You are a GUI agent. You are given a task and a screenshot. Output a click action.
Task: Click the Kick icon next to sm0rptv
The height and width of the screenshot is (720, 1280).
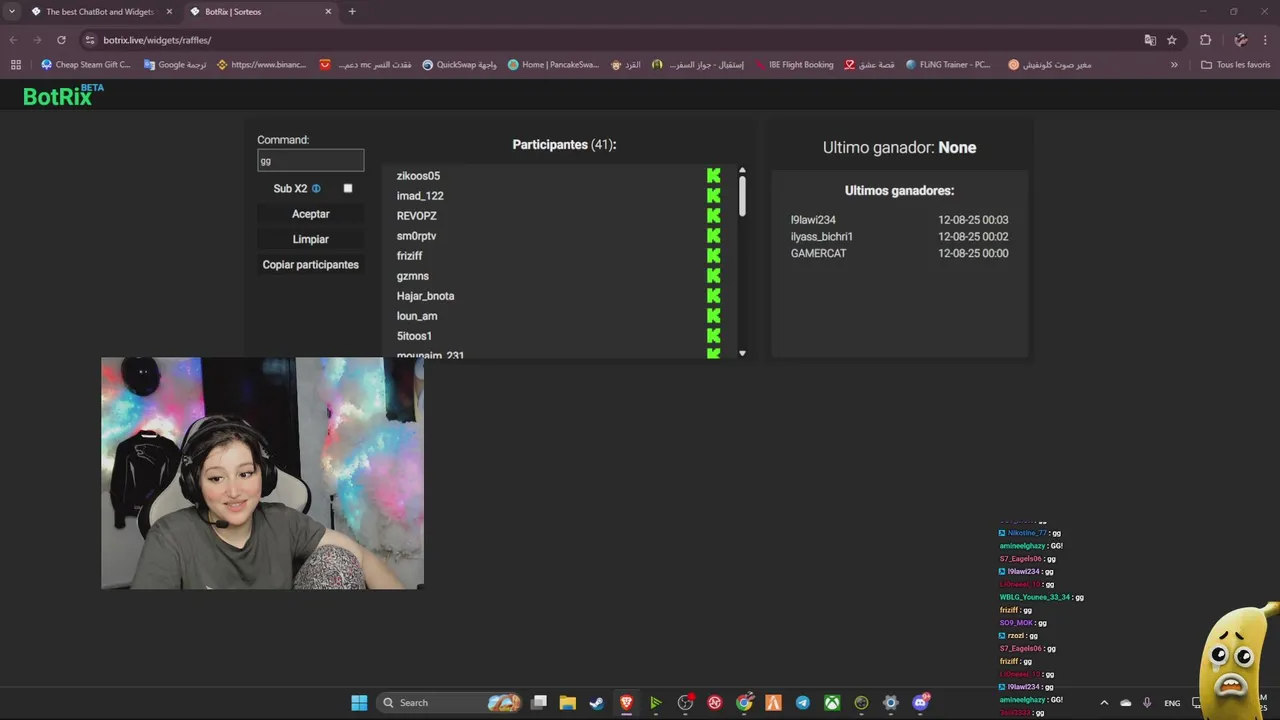pyautogui.click(x=713, y=236)
